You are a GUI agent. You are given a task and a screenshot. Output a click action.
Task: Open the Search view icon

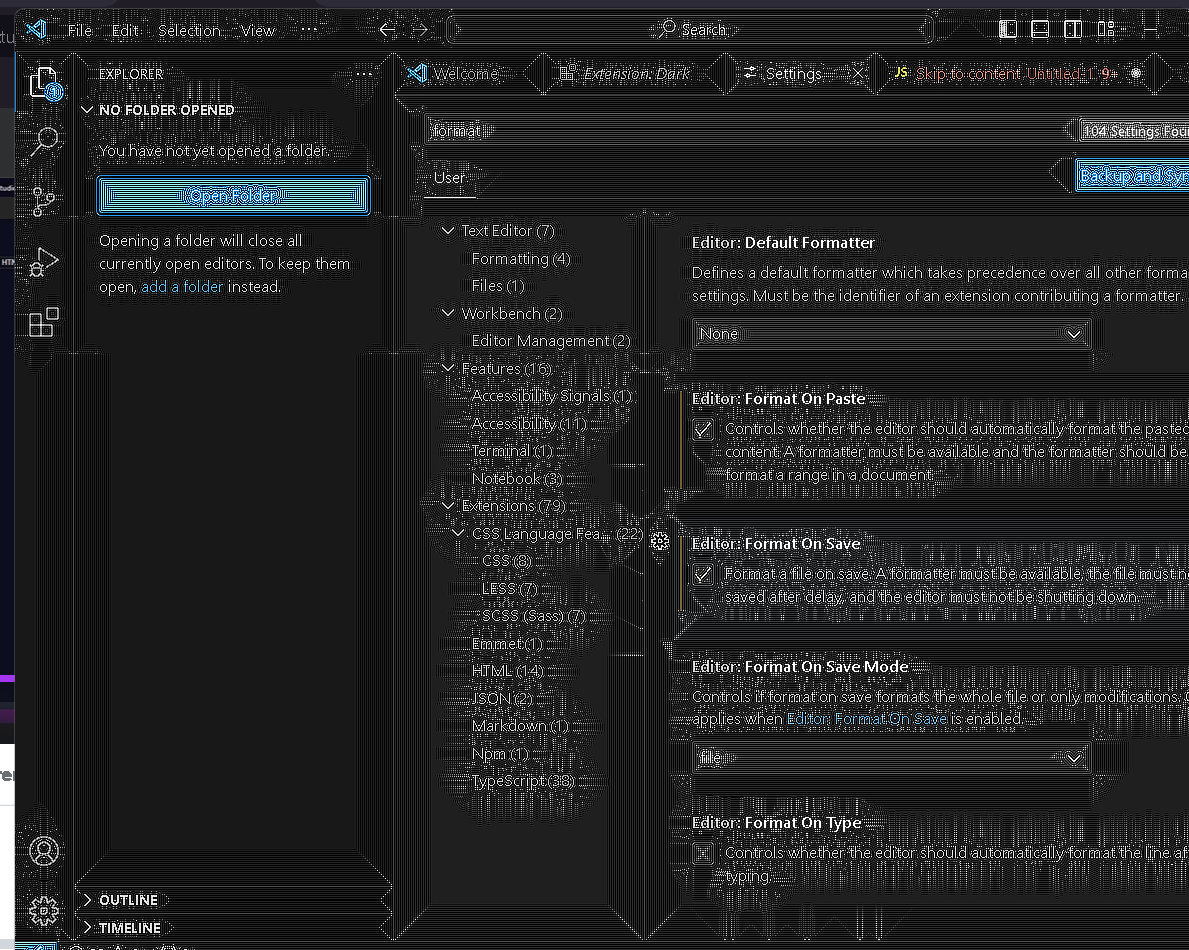[44, 142]
